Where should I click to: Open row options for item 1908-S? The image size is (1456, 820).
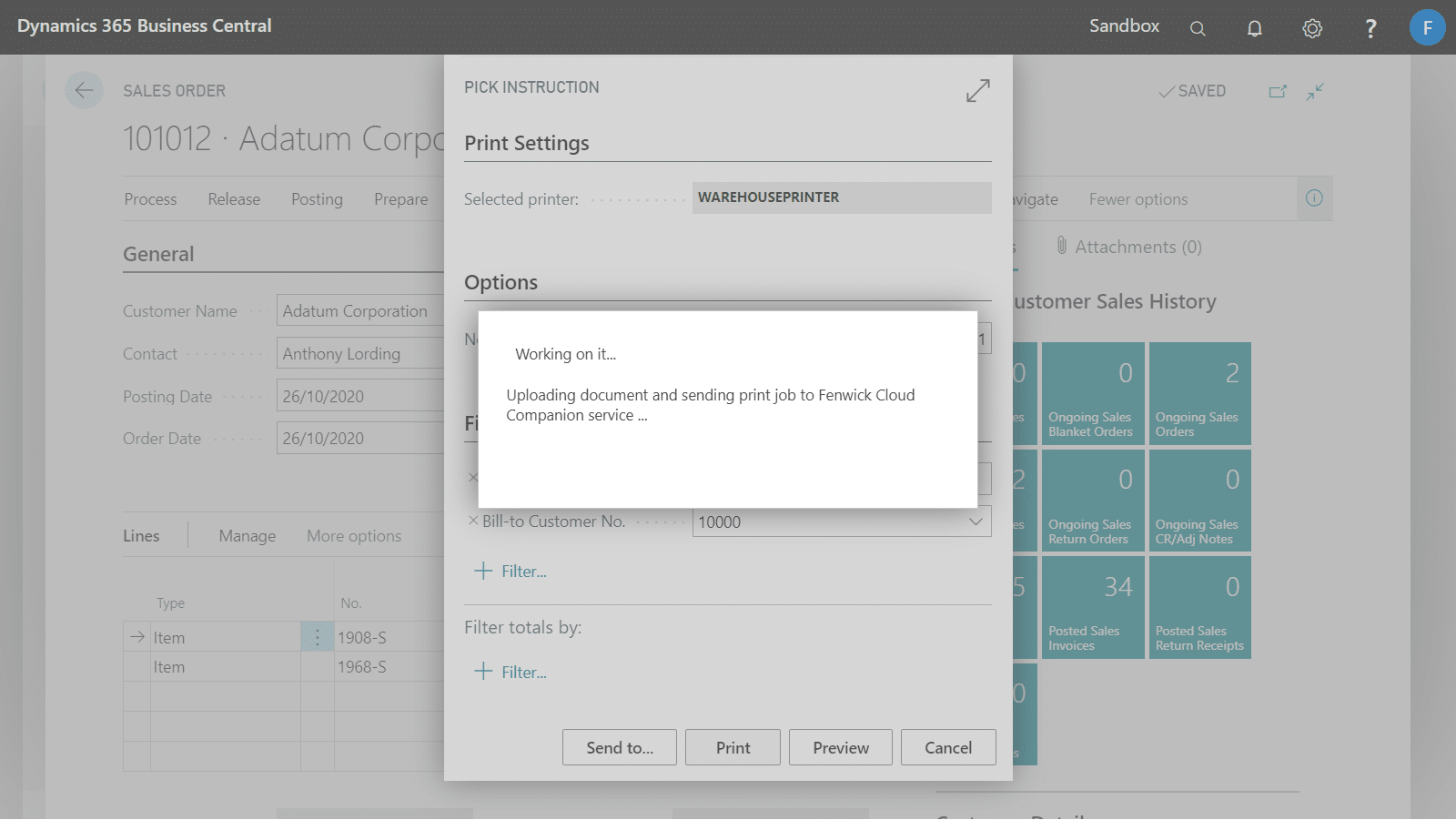pos(318,637)
